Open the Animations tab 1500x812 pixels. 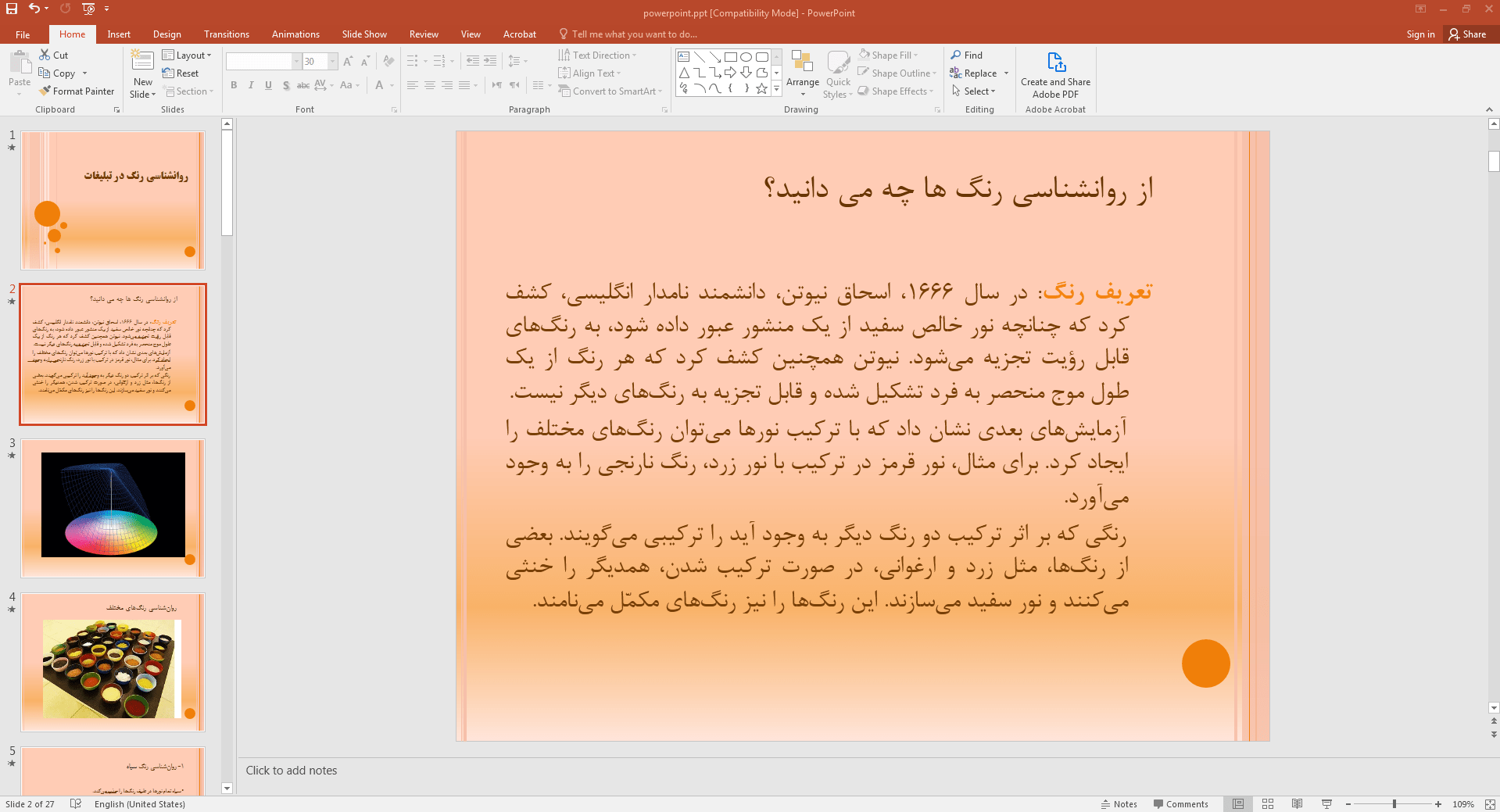click(295, 34)
